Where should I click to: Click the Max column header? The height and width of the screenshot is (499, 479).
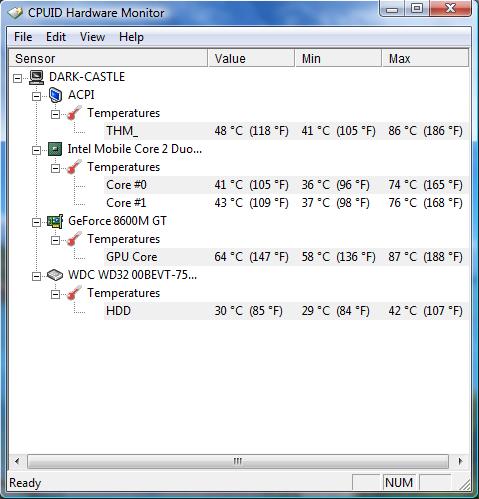click(x=425, y=58)
